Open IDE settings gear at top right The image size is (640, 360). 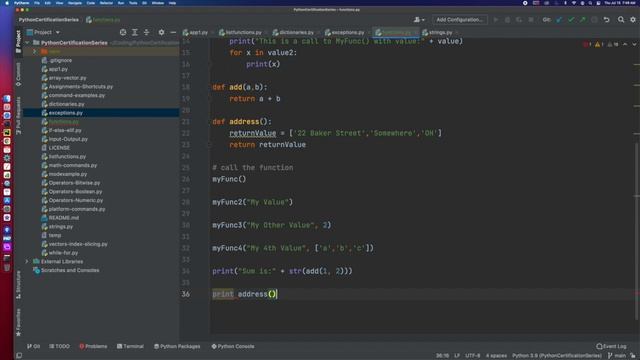(x=633, y=20)
